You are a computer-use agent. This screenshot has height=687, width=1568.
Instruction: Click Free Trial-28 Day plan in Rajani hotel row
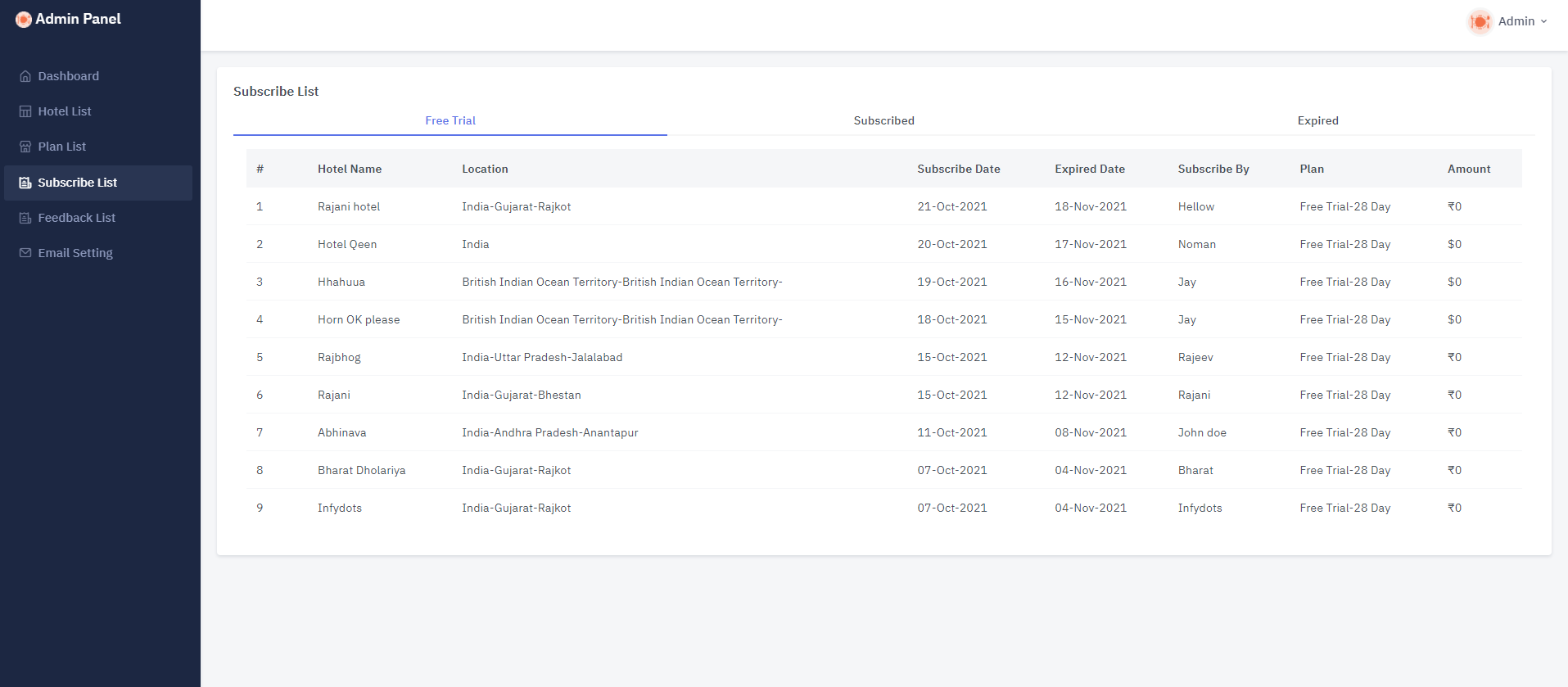1345,206
